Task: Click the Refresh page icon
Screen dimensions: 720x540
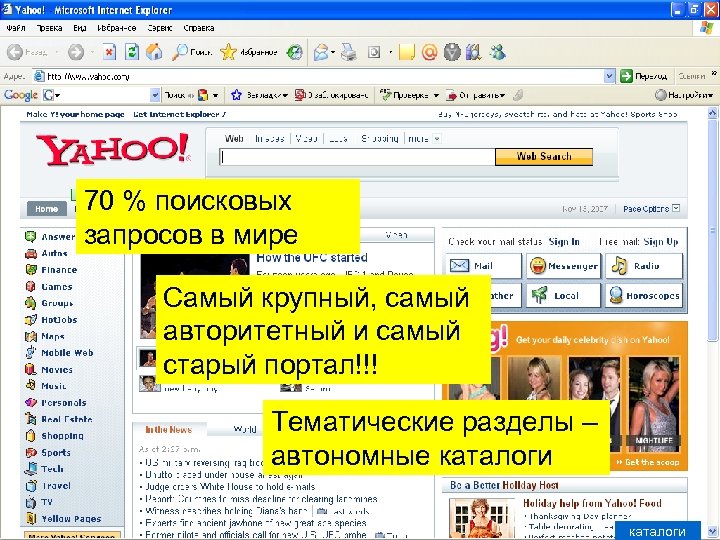Action: (x=132, y=52)
